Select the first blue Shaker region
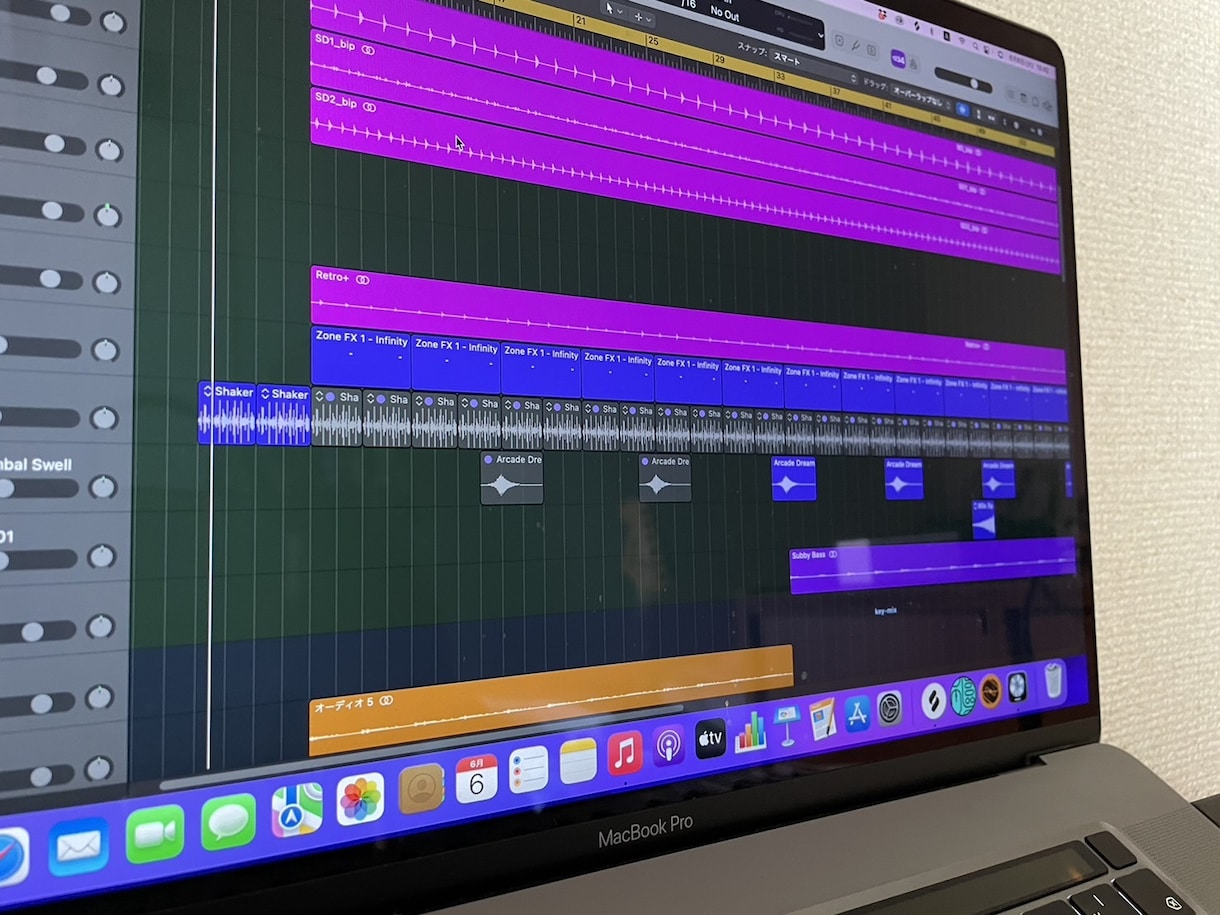This screenshot has height=915, width=1220. (227, 413)
